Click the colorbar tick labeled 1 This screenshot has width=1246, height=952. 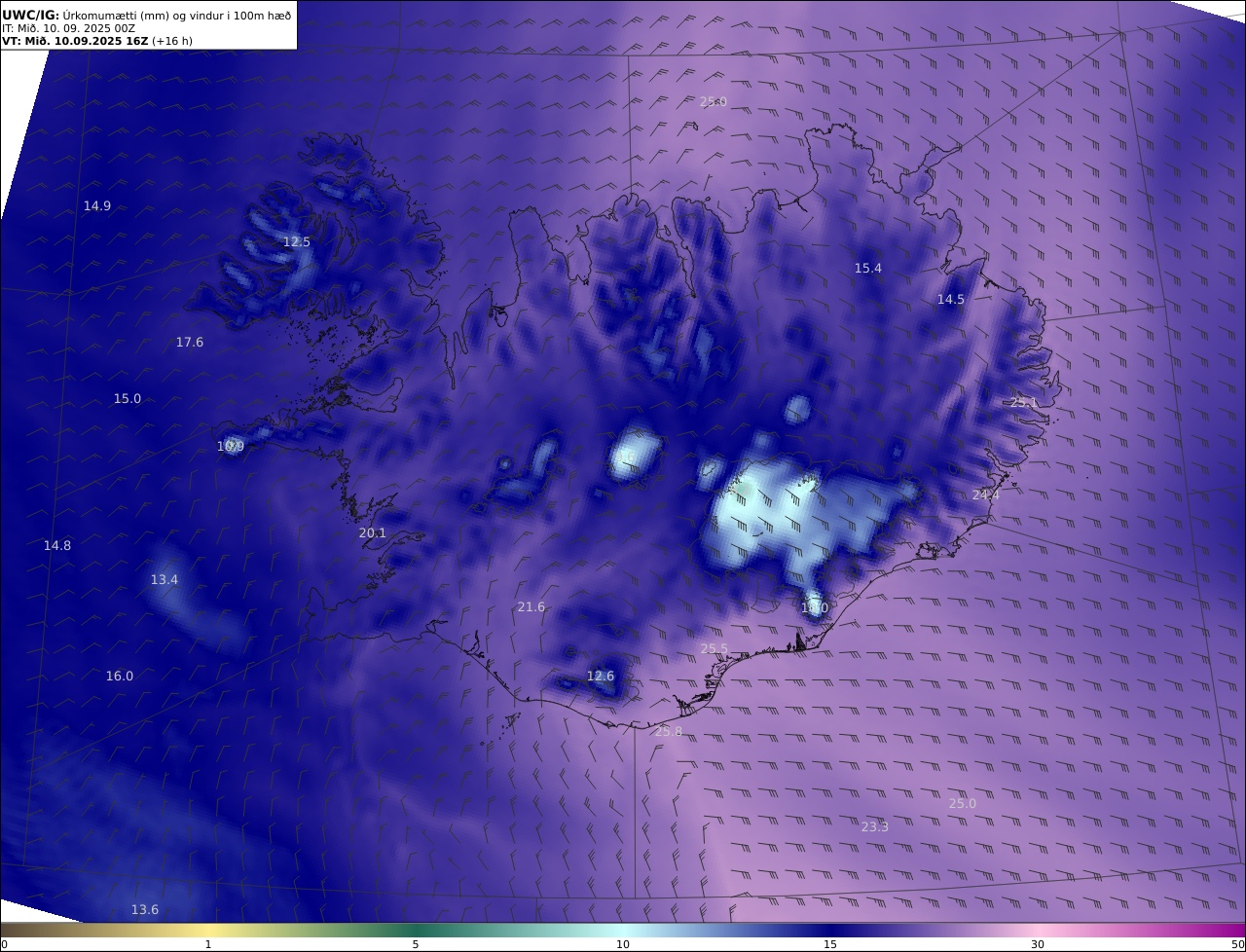(x=208, y=944)
